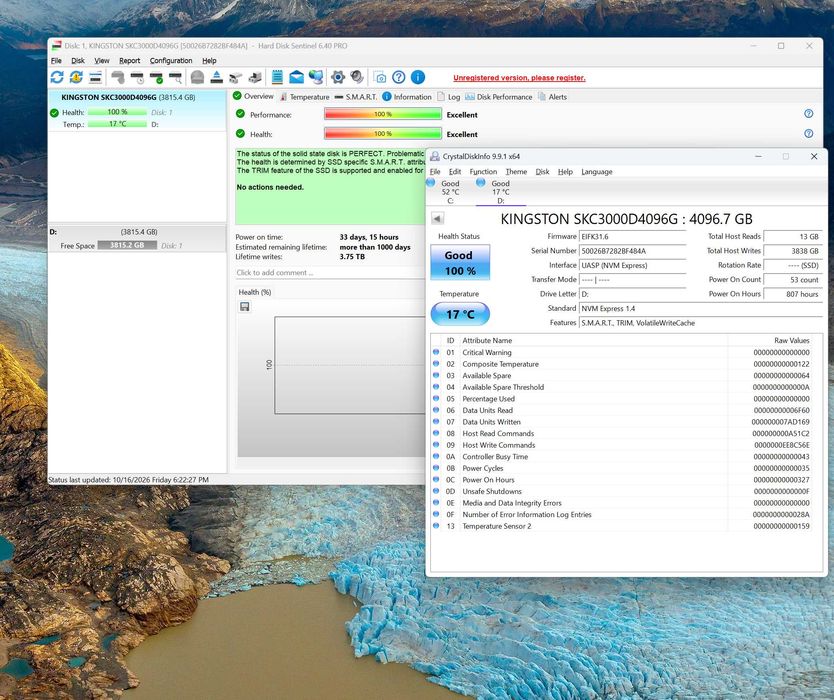Select the 'Unsafe Shutdowns' attribute row
The height and width of the screenshot is (700, 834).
621,491
